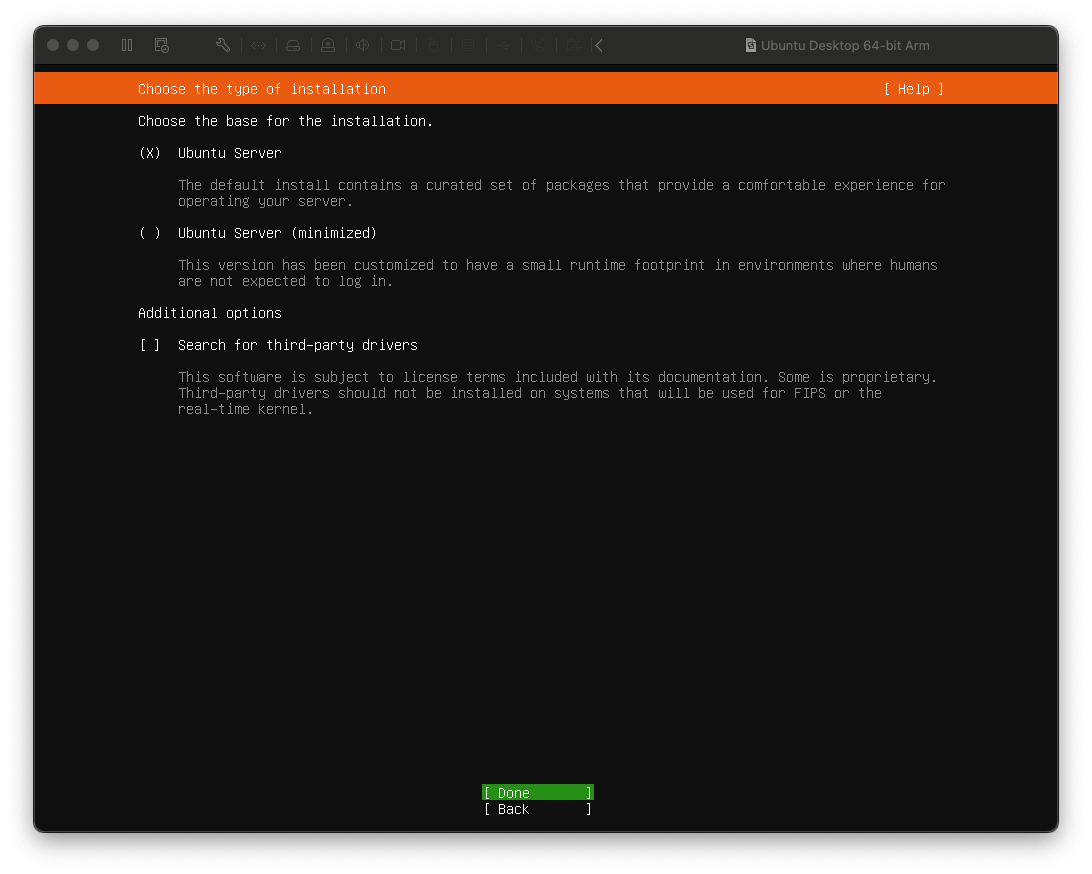Maximize the VM window

tap(93, 45)
